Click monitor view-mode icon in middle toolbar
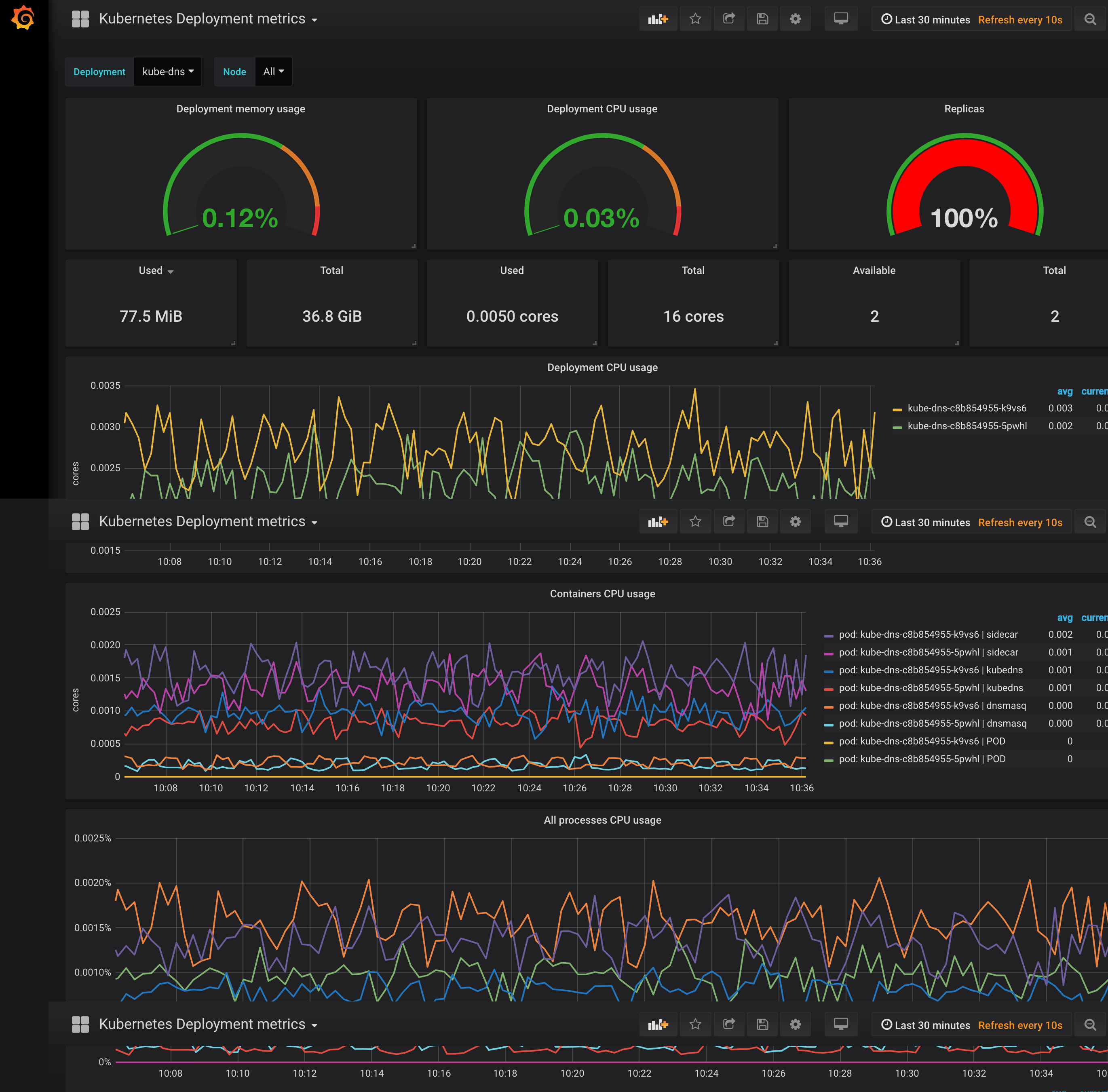1108x1092 pixels. click(841, 522)
